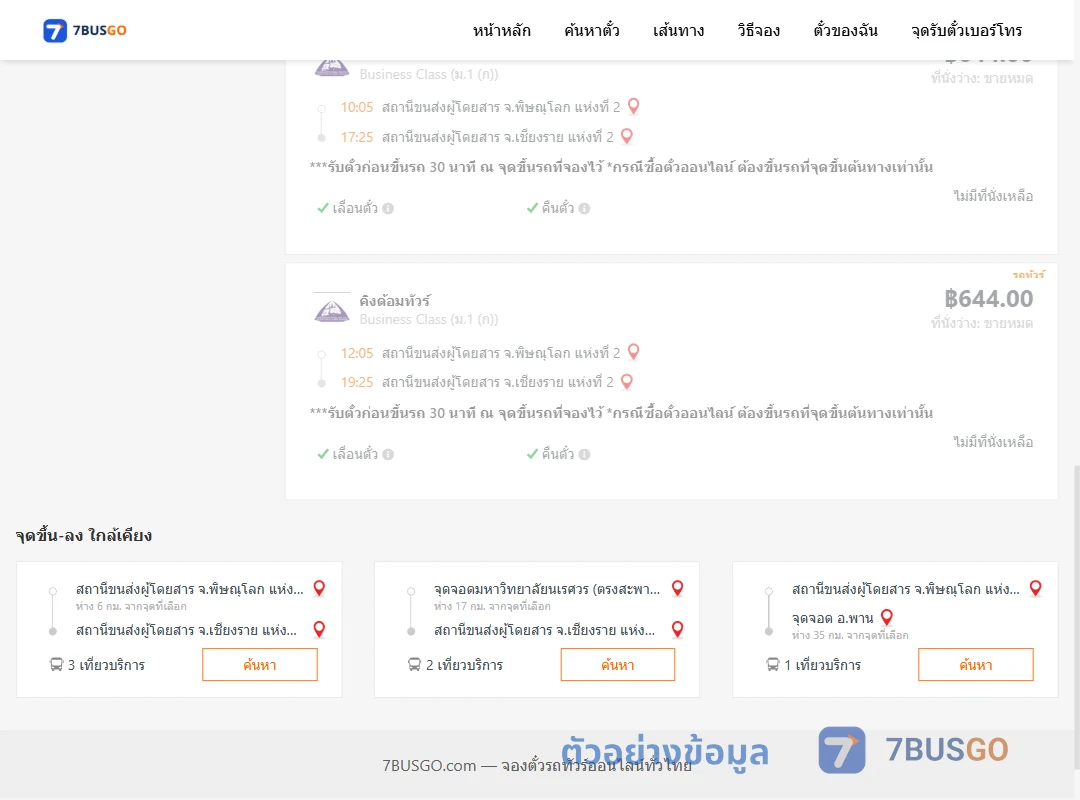1080x800 pixels.
Task: Click the green check by เลื่อนตั๋ว in 12:05 trip
Action: click(x=322, y=454)
